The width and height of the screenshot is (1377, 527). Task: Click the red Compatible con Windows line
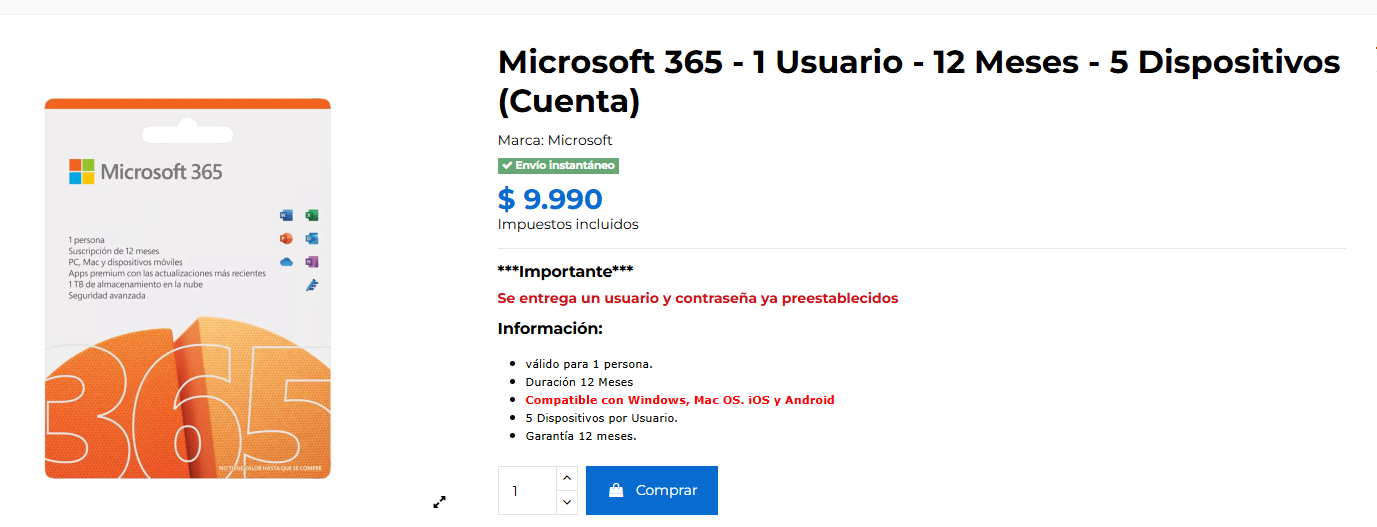point(679,400)
